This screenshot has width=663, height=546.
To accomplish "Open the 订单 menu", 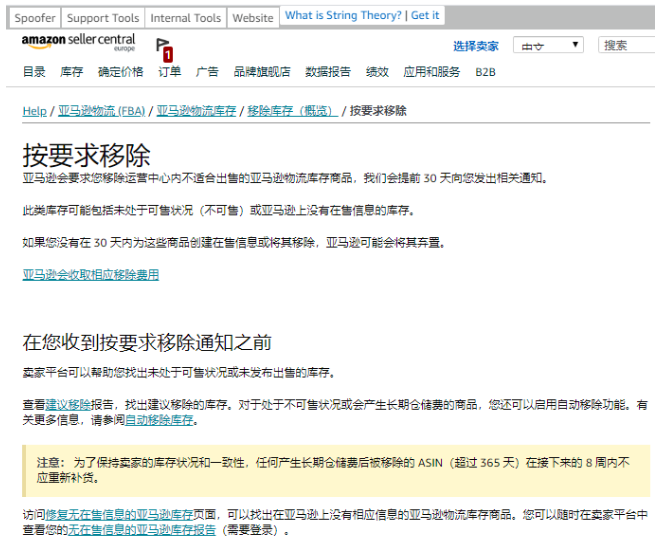I will (x=170, y=72).
